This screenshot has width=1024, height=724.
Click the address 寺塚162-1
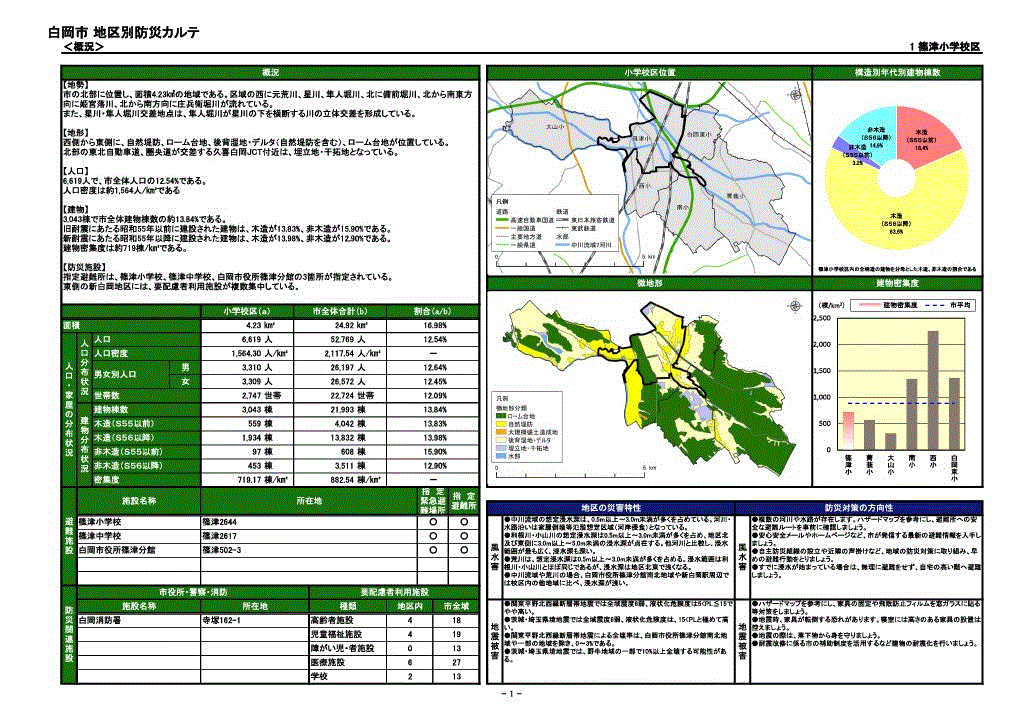(221, 620)
